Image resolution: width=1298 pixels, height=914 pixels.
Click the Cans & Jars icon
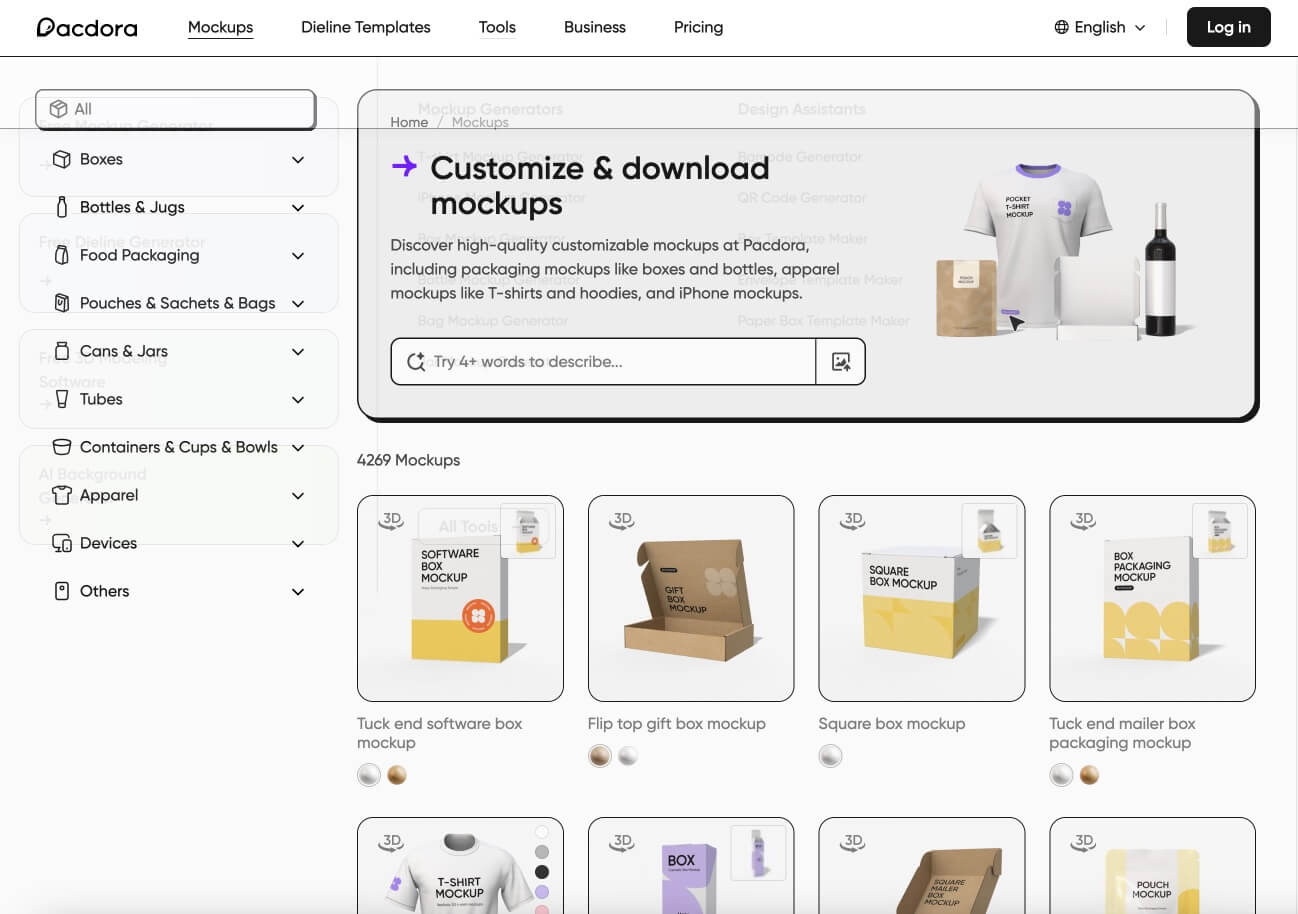coord(62,351)
